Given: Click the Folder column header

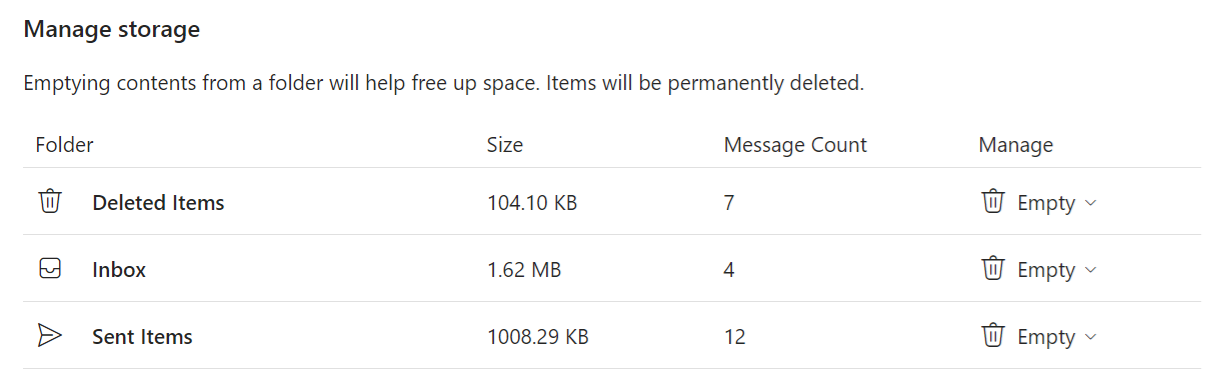Looking at the screenshot, I should 64,145.
